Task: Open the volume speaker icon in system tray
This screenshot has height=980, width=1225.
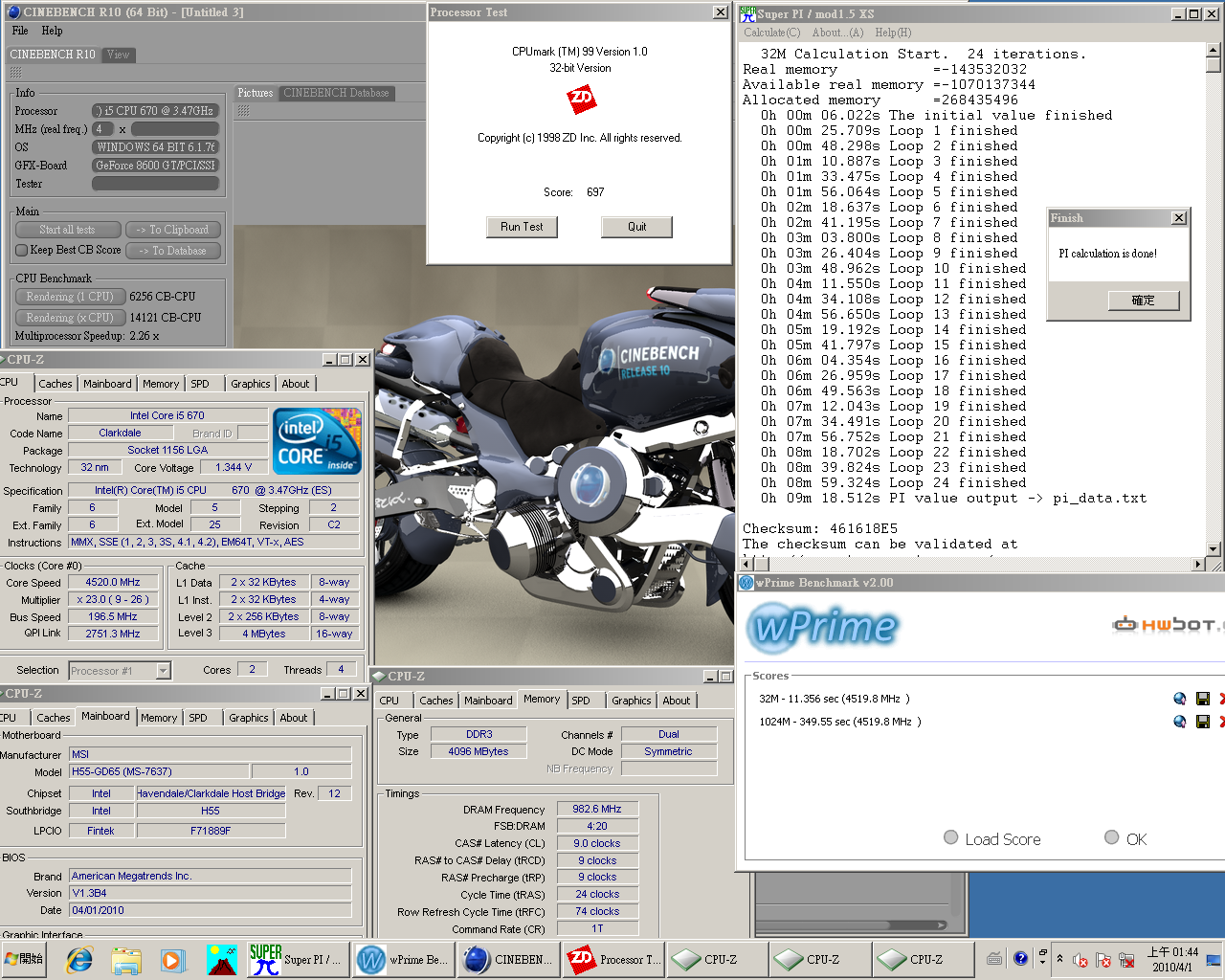Action: click(x=1080, y=960)
